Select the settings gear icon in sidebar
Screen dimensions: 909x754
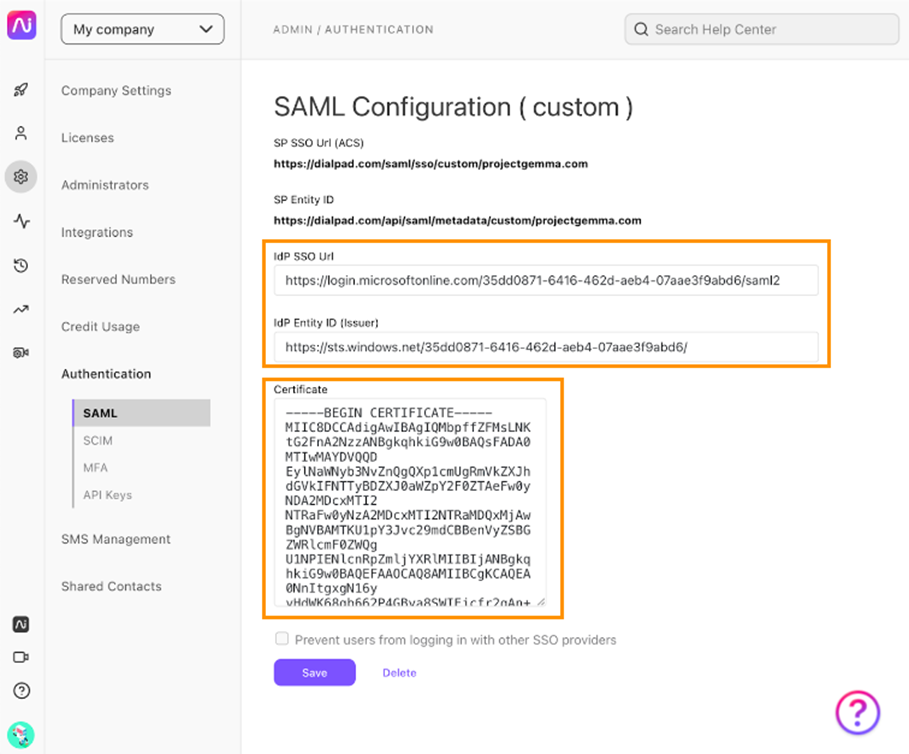click(21, 176)
